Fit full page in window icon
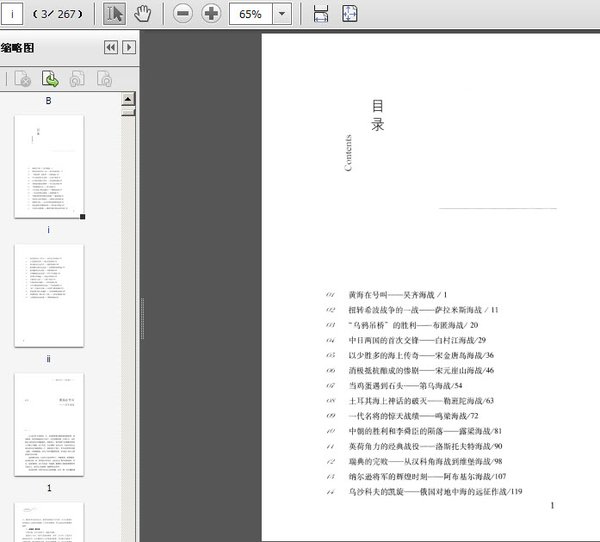The width and height of the screenshot is (600, 542). [x=350, y=14]
